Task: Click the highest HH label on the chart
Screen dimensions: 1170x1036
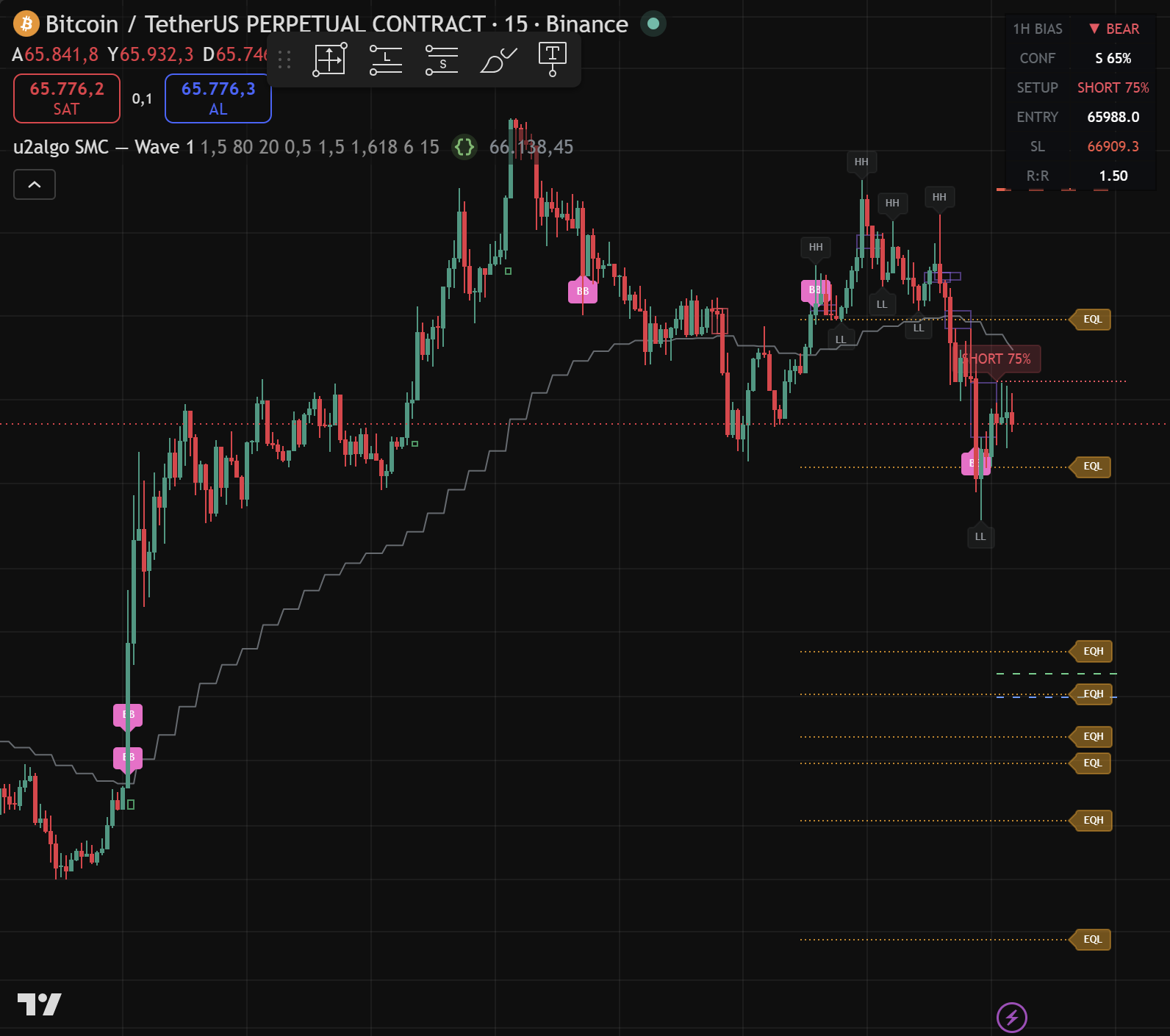Action: click(x=861, y=162)
